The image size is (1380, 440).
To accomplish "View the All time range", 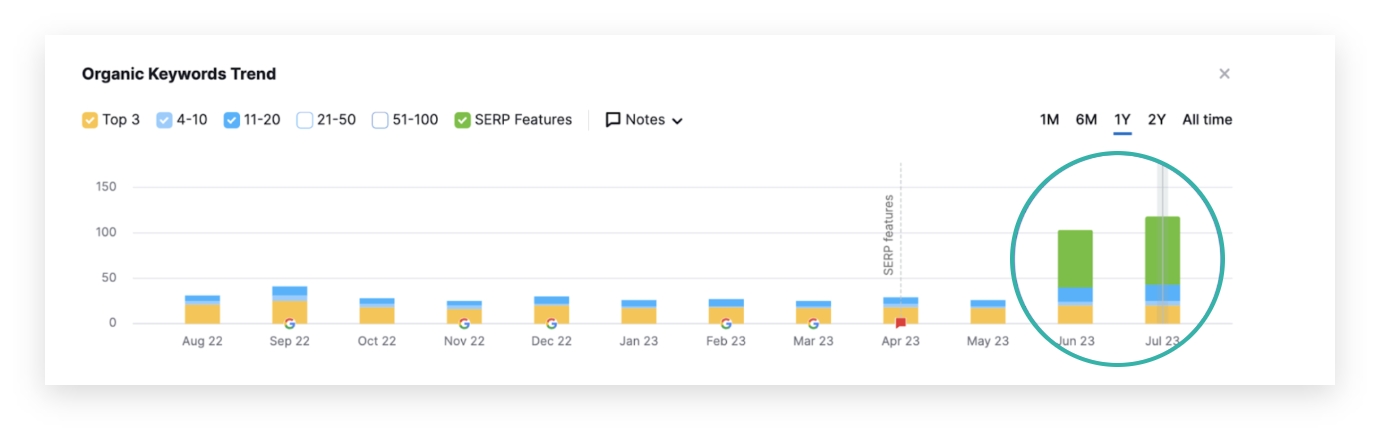I will (1207, 120).
